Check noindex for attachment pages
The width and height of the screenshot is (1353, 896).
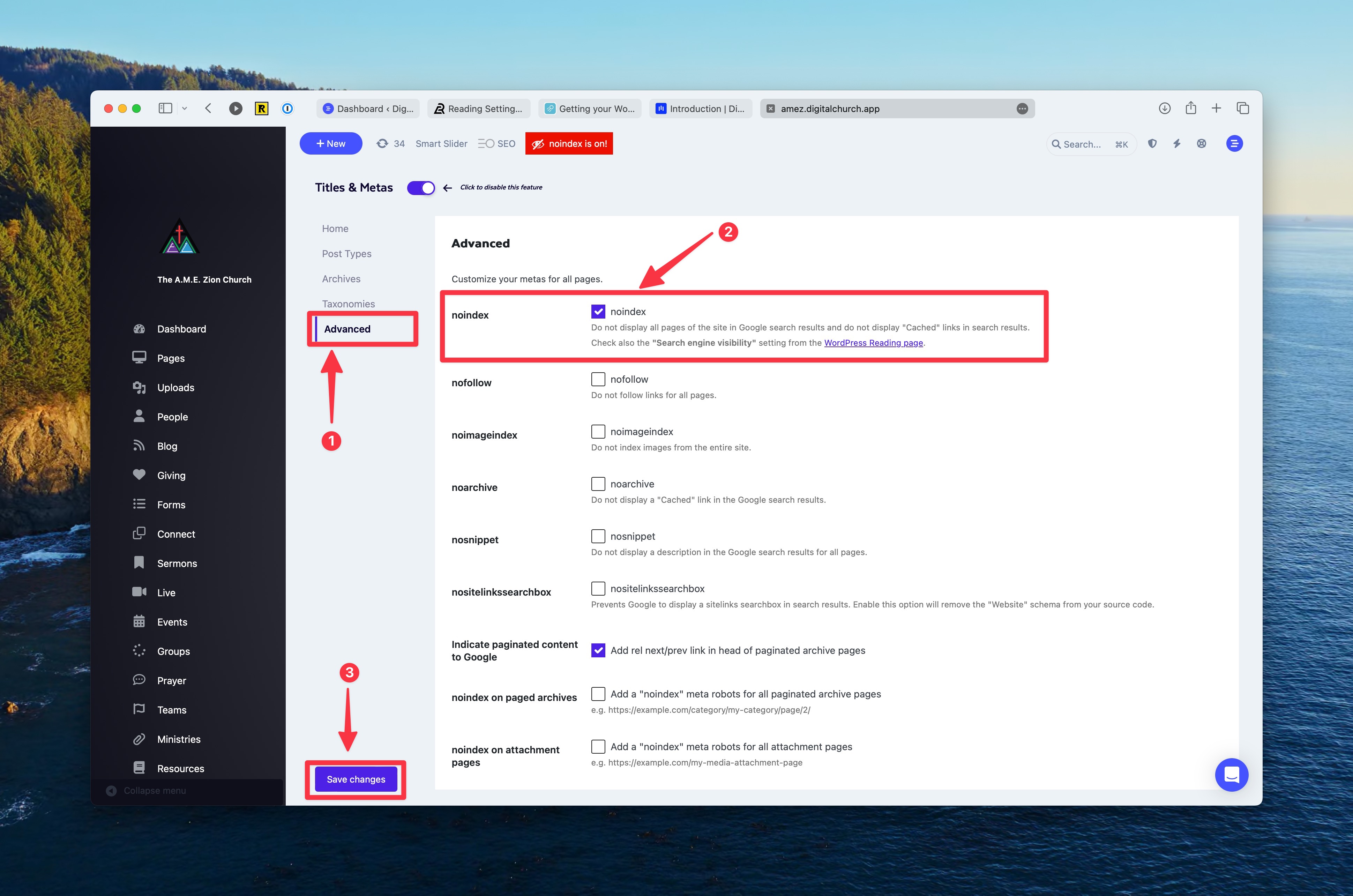coord(598,746)
